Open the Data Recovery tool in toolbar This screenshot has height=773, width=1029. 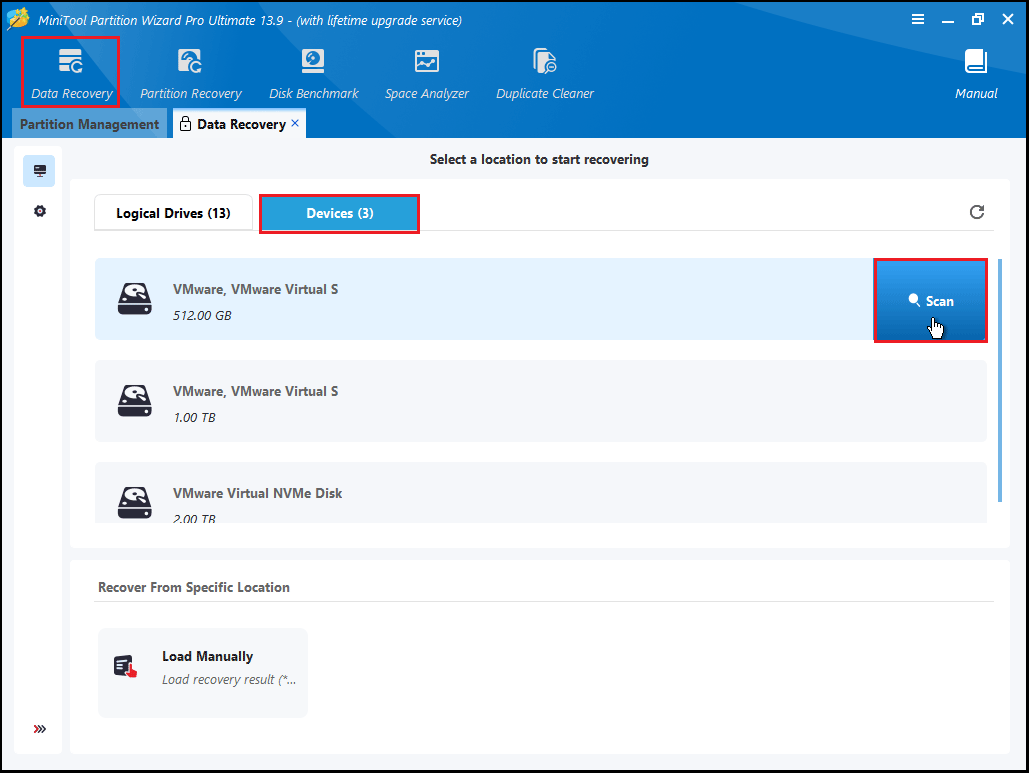click(71, 72)
